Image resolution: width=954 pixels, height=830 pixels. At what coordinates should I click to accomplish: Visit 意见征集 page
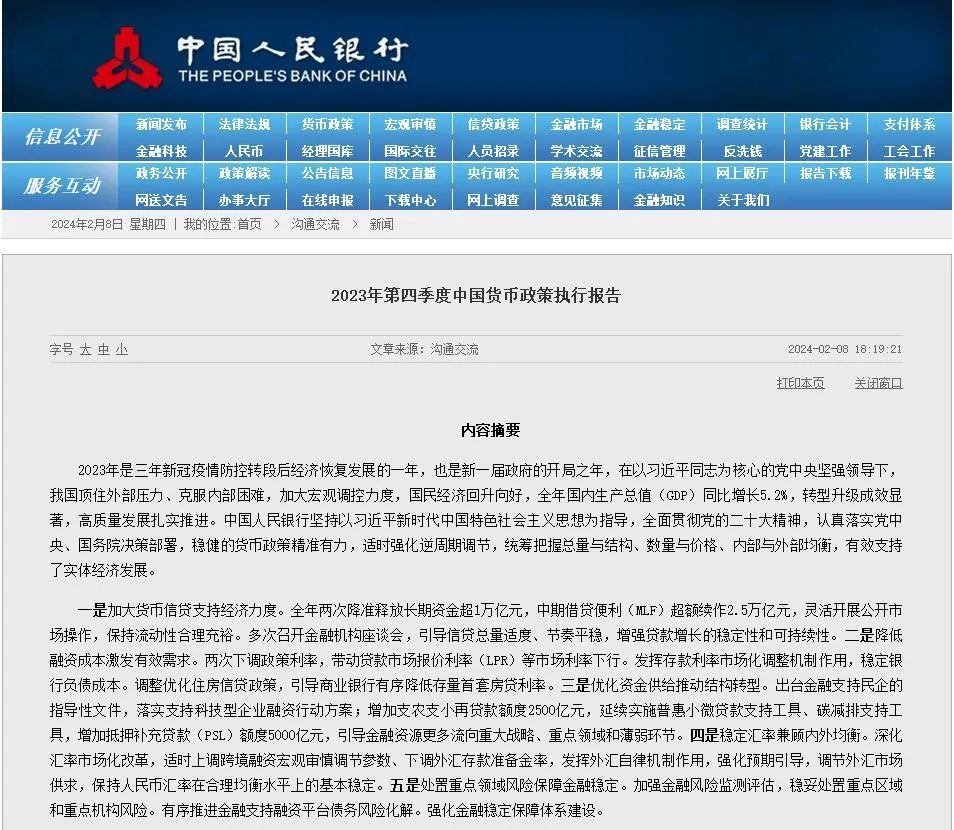tap(576, 200)
